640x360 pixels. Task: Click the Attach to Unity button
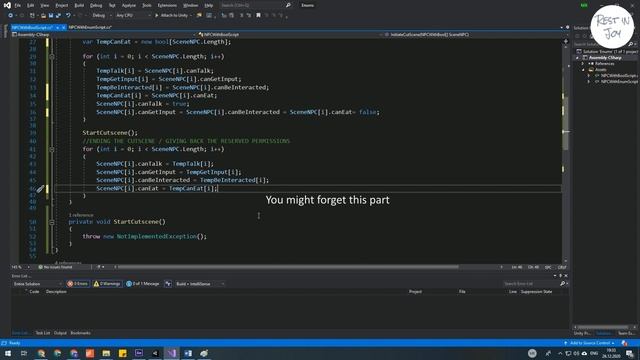pos(171,16)
